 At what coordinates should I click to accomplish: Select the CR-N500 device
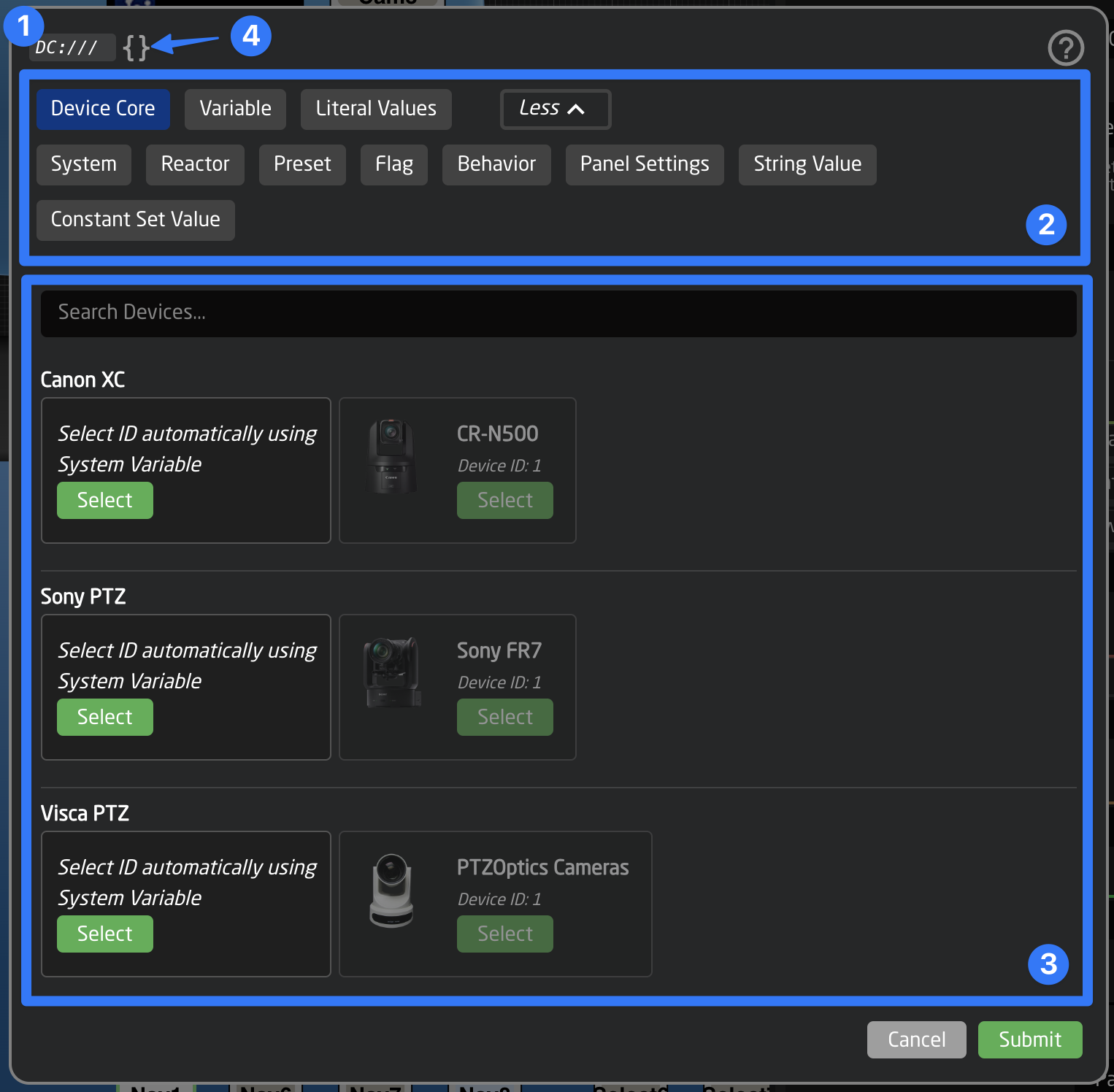[x=505, y=501]
